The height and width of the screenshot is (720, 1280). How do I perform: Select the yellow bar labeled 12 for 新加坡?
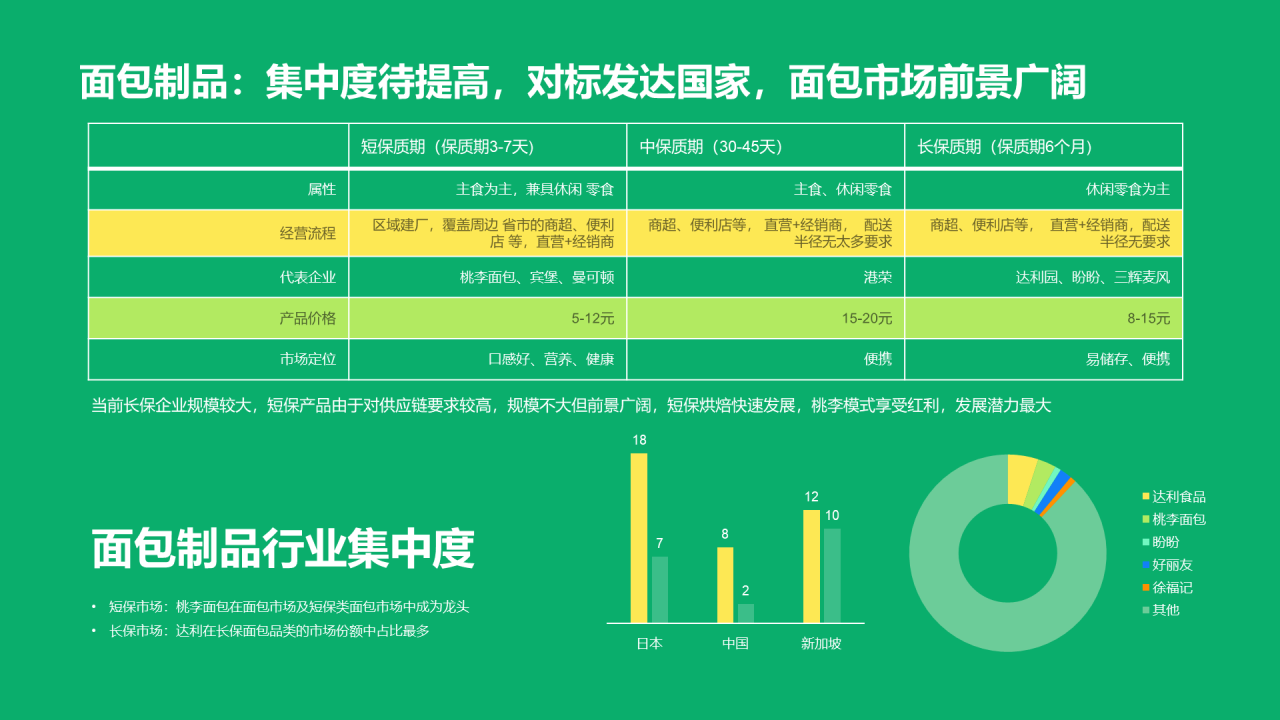coord(811,566)
